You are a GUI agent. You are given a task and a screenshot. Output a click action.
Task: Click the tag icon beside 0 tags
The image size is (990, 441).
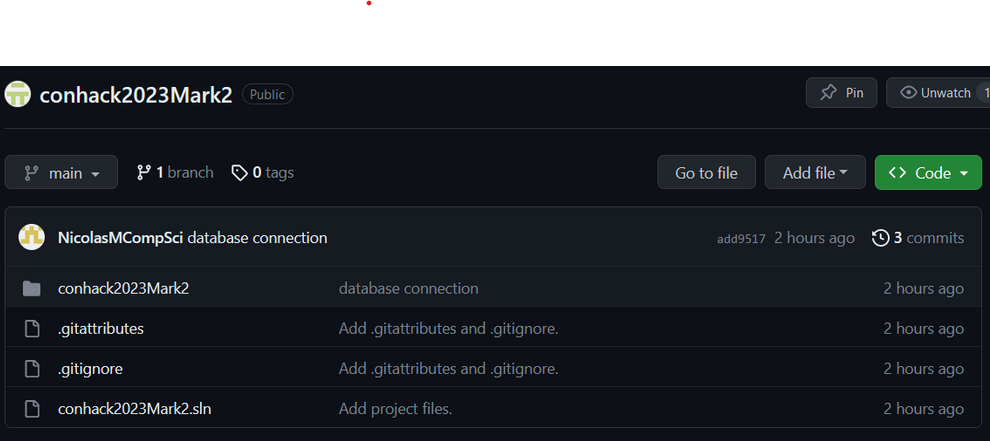[239, 172]
